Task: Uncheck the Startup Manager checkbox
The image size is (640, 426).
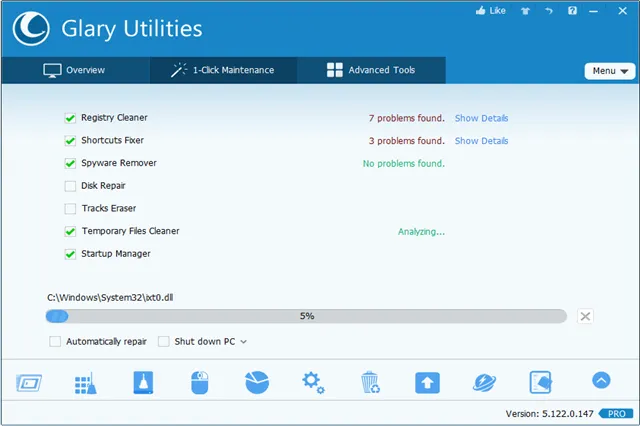Action: 70,254
